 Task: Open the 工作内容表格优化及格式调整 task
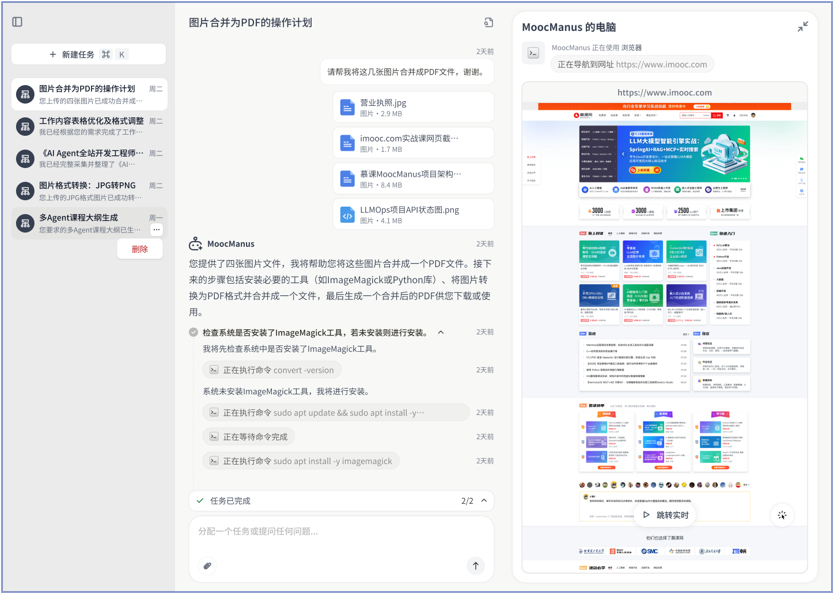tap(90, 126)
